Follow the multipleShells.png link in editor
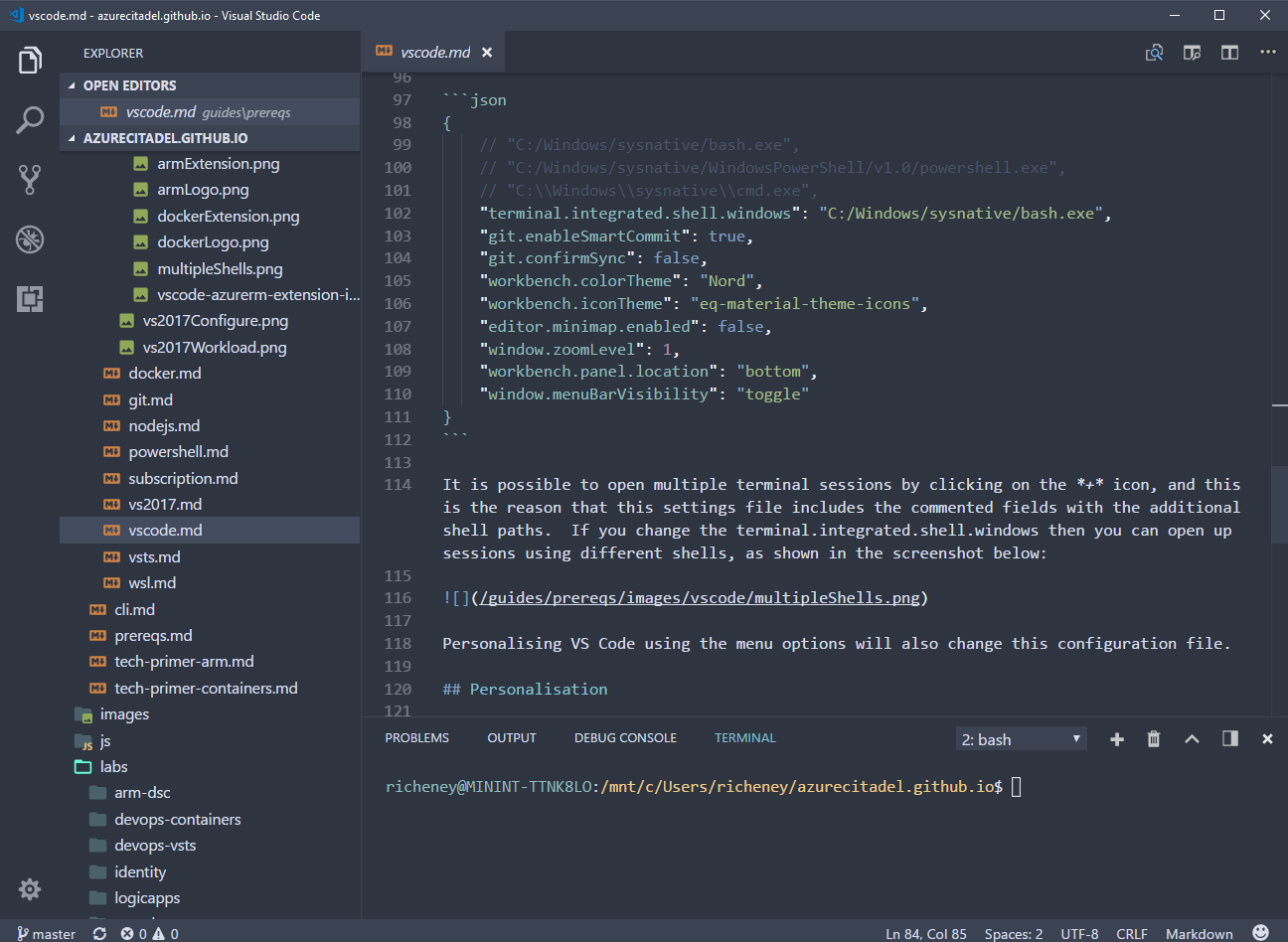1288x942 pixels. (x=701, y=598)
